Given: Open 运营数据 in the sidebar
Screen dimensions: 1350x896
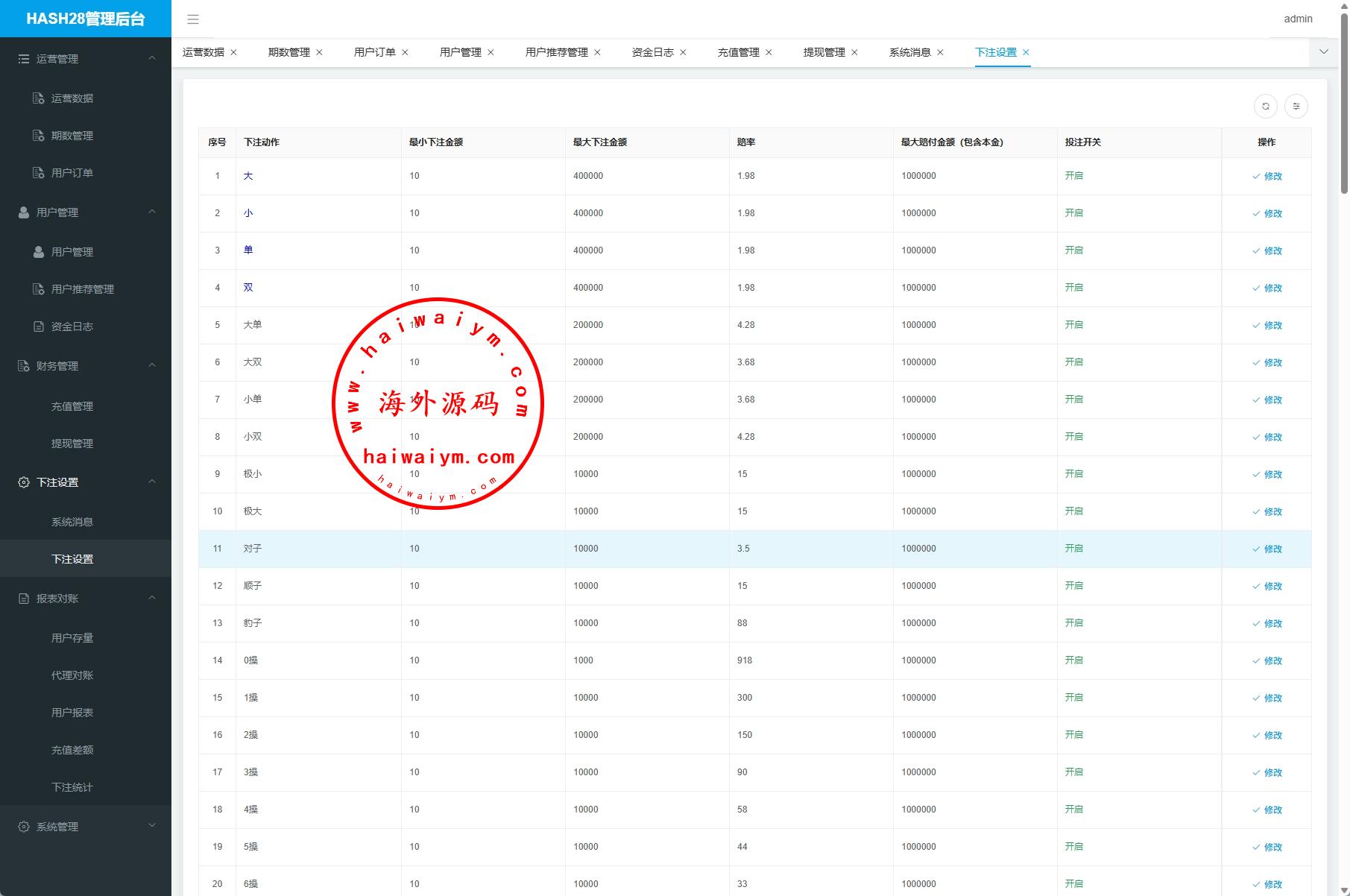Looking at the screenshot, I should coord(72,98).
